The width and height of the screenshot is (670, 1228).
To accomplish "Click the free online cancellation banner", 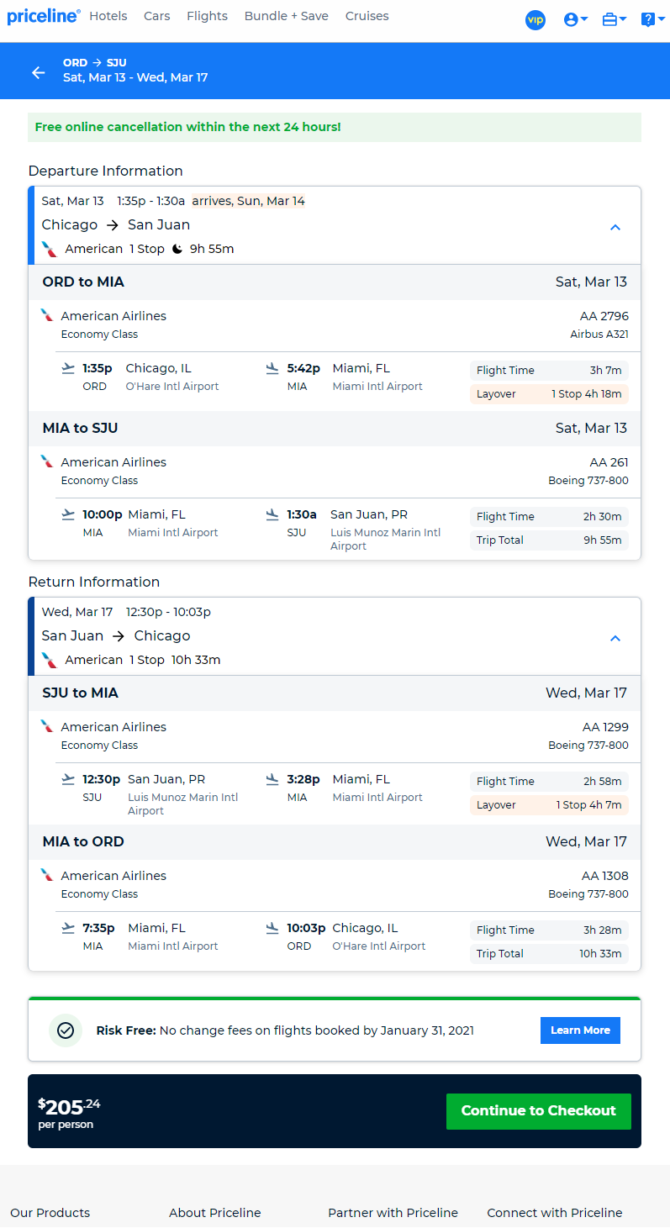I will tap(334, 127).
